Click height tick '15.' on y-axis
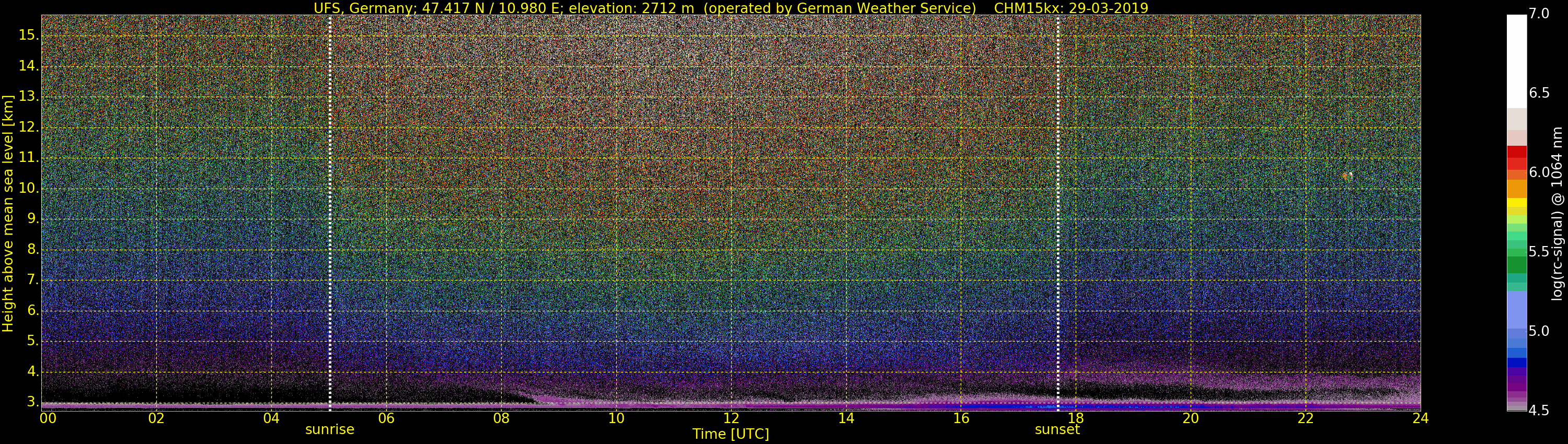Screen dimensions: 1568x444 (29, 36)
